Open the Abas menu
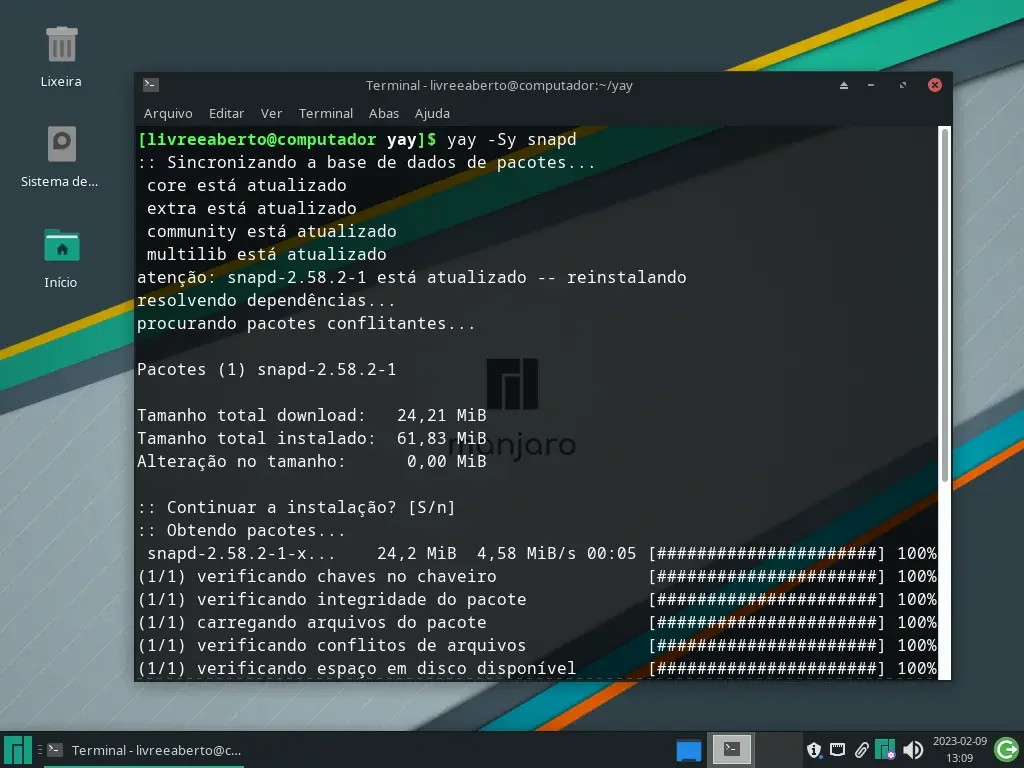This screenshot has width=1024, height=768. click(x=383, y=114)
